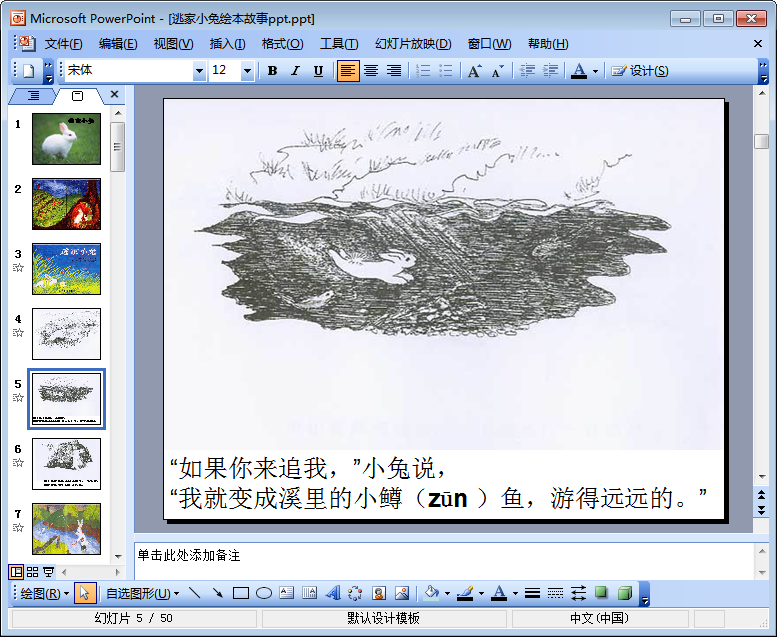Open formatting toolbar font color dropdown arrow

(x=596, y=71)
